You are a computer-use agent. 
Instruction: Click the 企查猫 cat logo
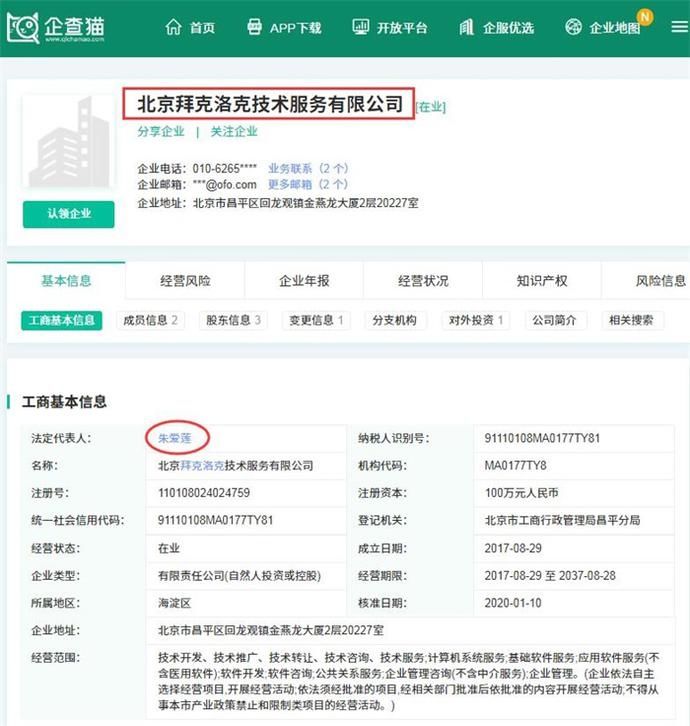click(56, 28)
